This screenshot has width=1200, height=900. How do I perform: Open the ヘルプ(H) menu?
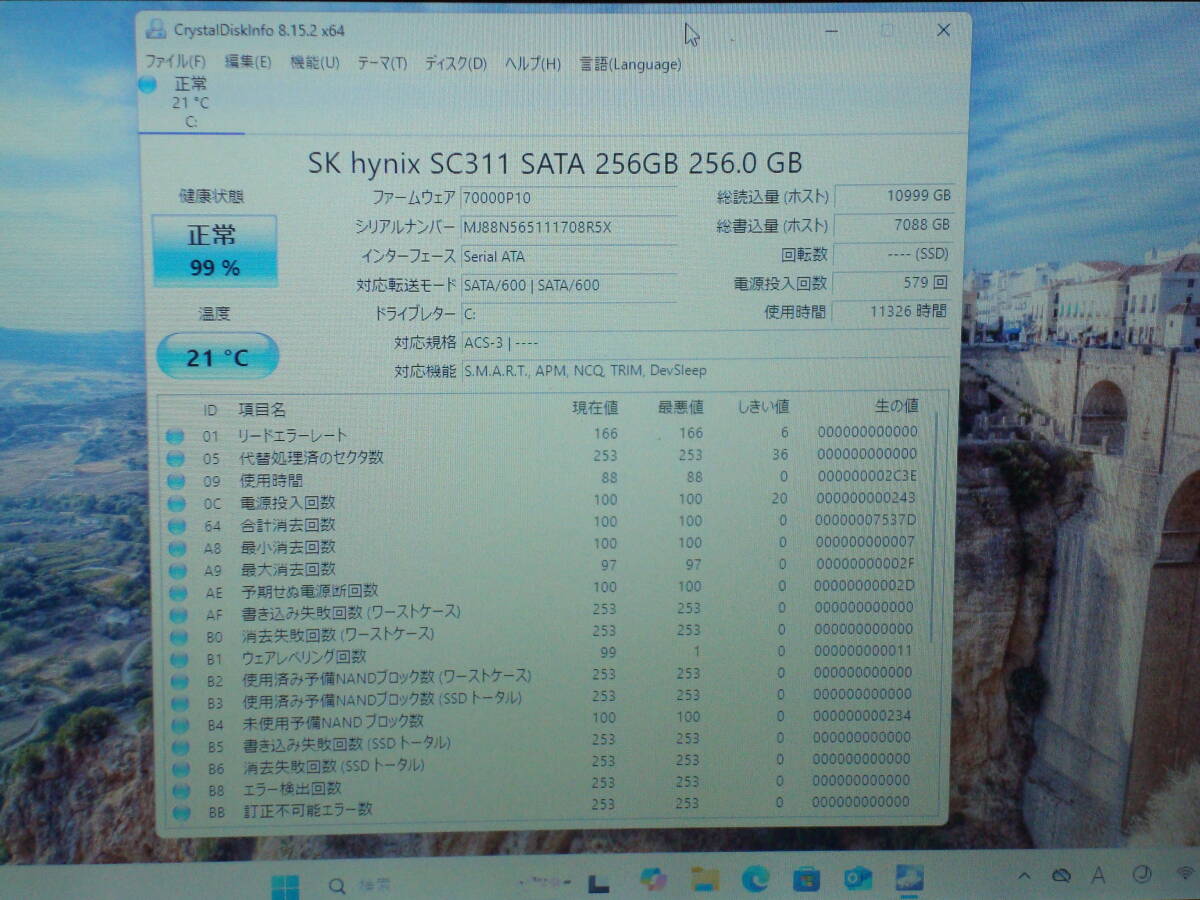[x=533, y=64]
